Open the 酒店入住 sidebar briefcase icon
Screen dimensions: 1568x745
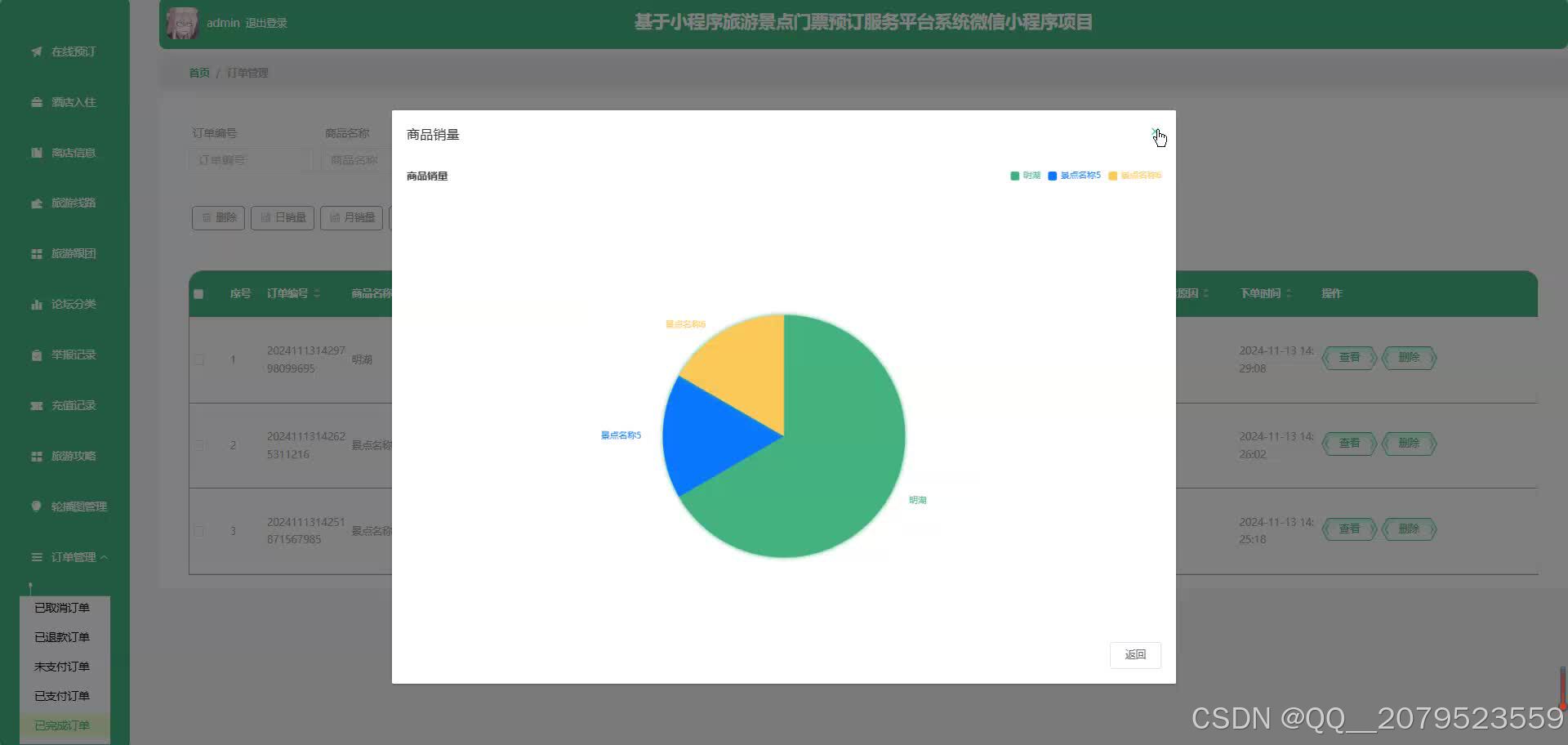point(37,102)
